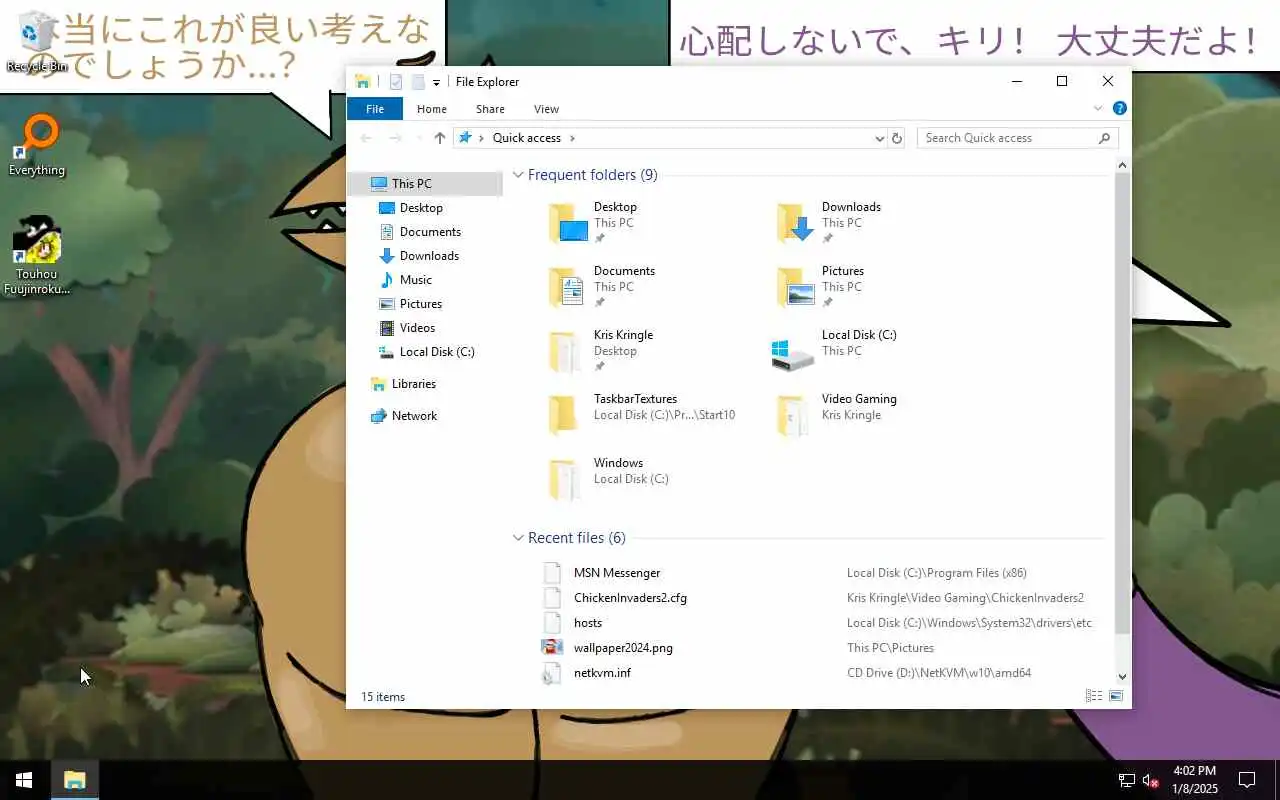Maximize the File Explorer window
Screen dimensions: 1280x800
click(x=1062, y=82)
